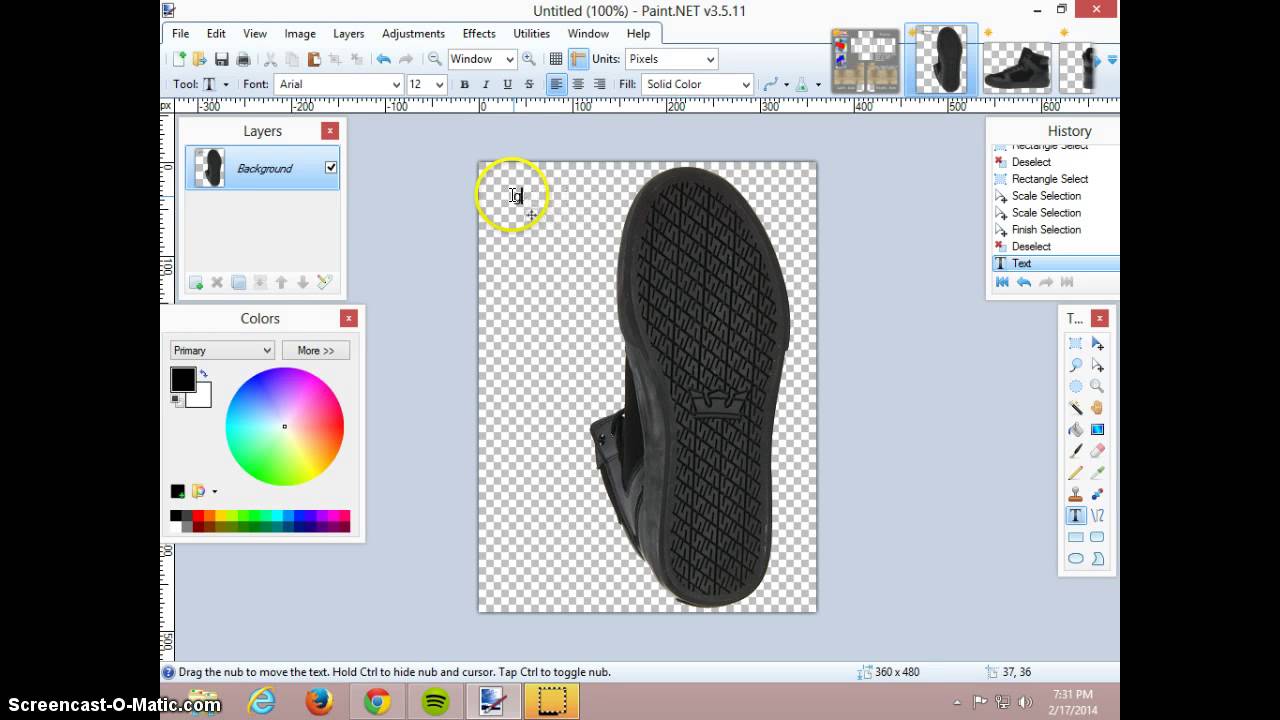The height and width of the screenshot is (720, 1280).
Task: Open the Units Pixels dropdown
Action: [x=671, y=59]
